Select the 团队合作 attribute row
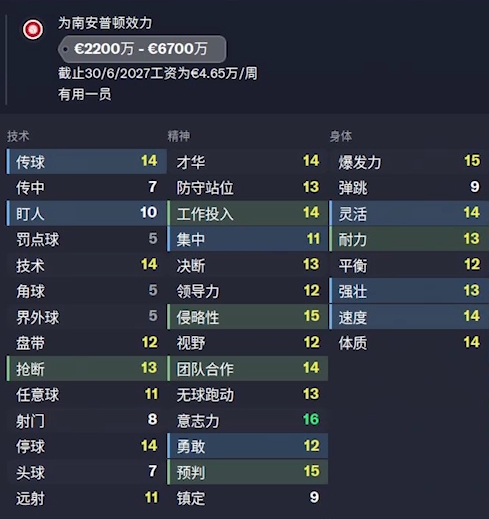Image resolution: width=489 pixels, height=519 pixels. tap(248, 368)
